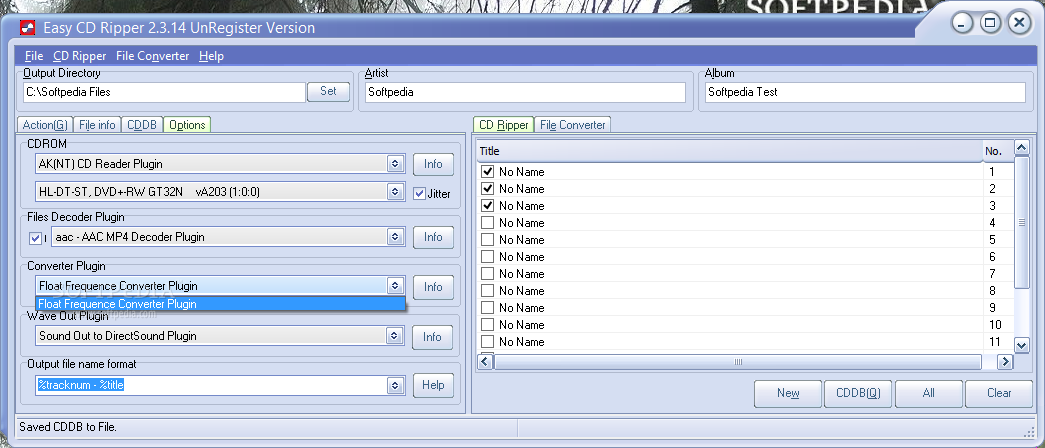The height and width of the screenshot is (448, 1045).
Task: Click Info button for CDROM plugin
Action: click(x=433, y=164)
